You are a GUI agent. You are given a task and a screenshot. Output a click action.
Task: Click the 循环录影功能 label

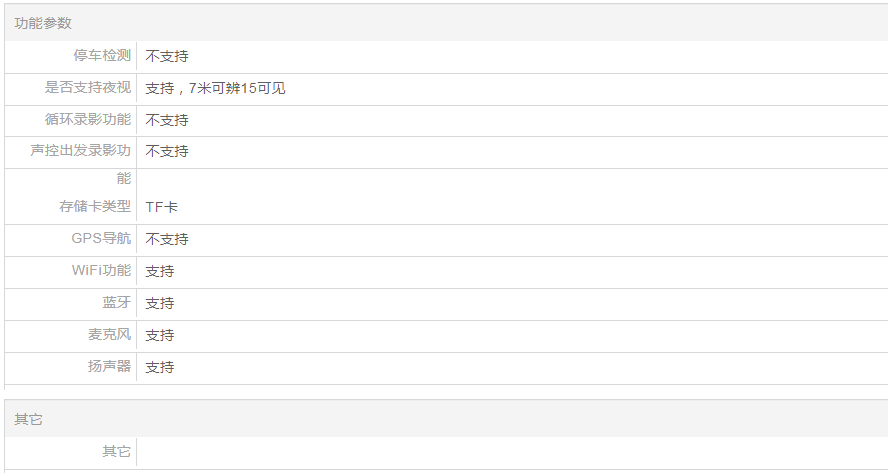(88, 120)
